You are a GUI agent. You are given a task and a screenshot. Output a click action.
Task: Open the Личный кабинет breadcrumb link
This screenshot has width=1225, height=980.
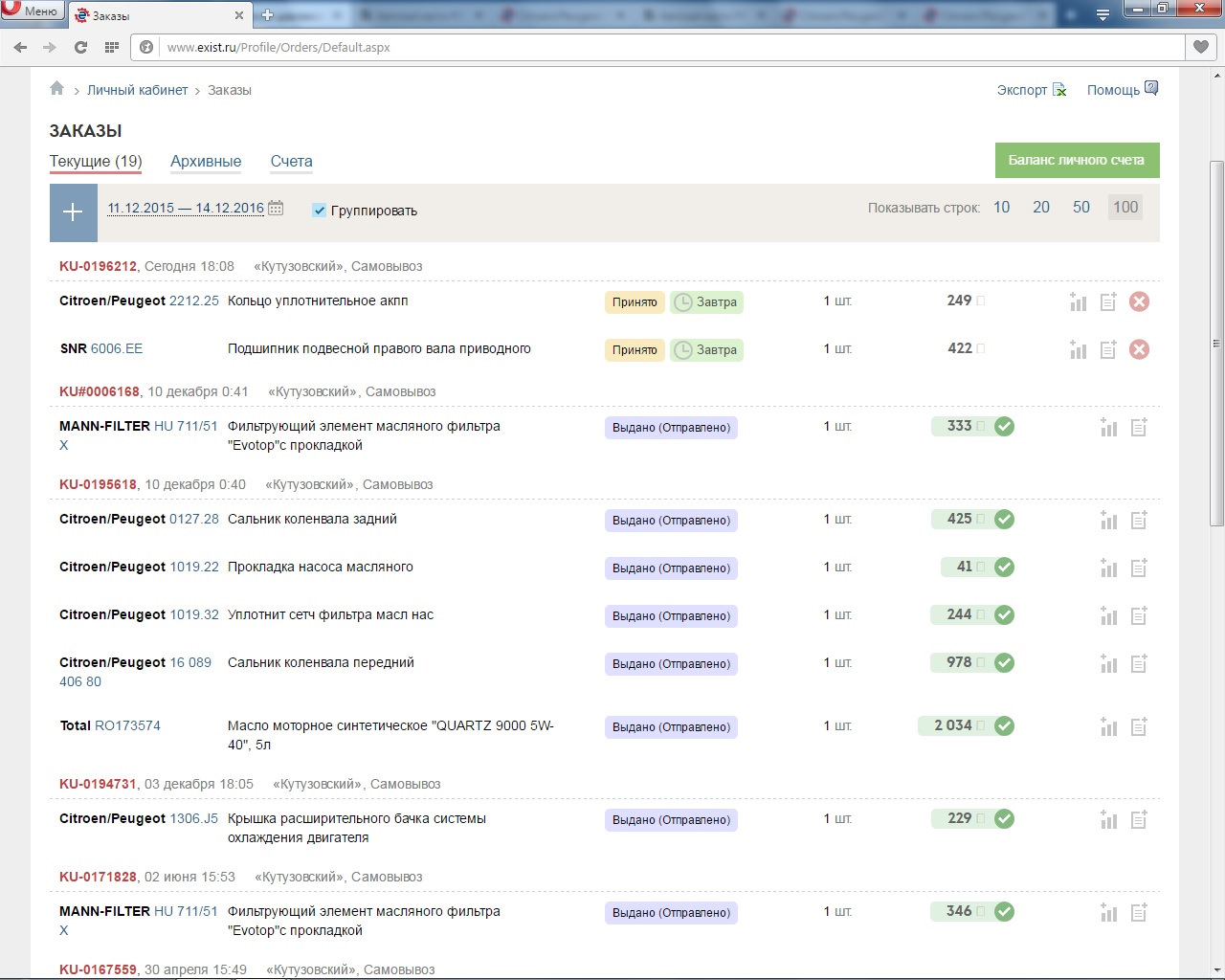tap(138, 90)
